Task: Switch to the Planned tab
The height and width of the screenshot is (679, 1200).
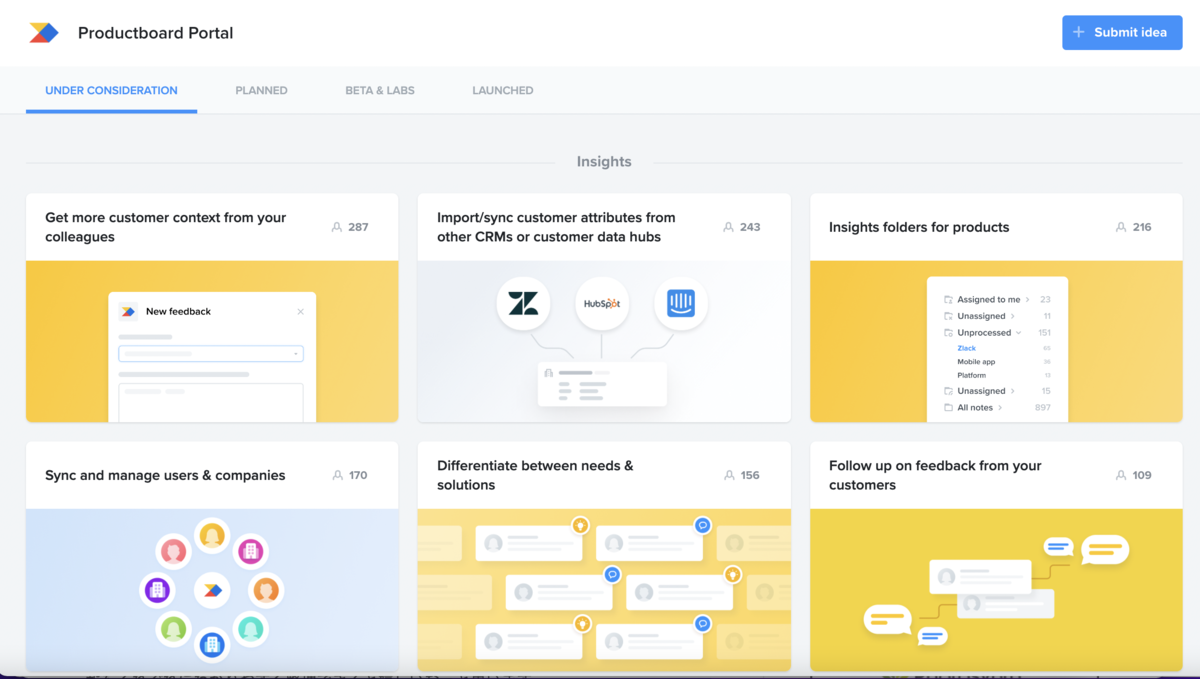Action: click(x=261, y=90)
